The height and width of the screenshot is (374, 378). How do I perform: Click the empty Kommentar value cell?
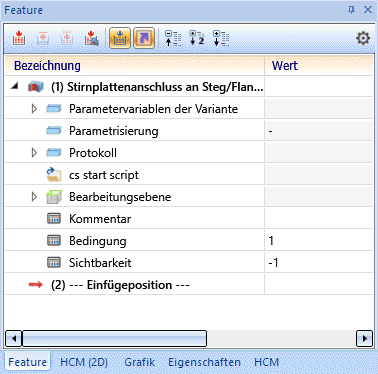click(319, 219)
